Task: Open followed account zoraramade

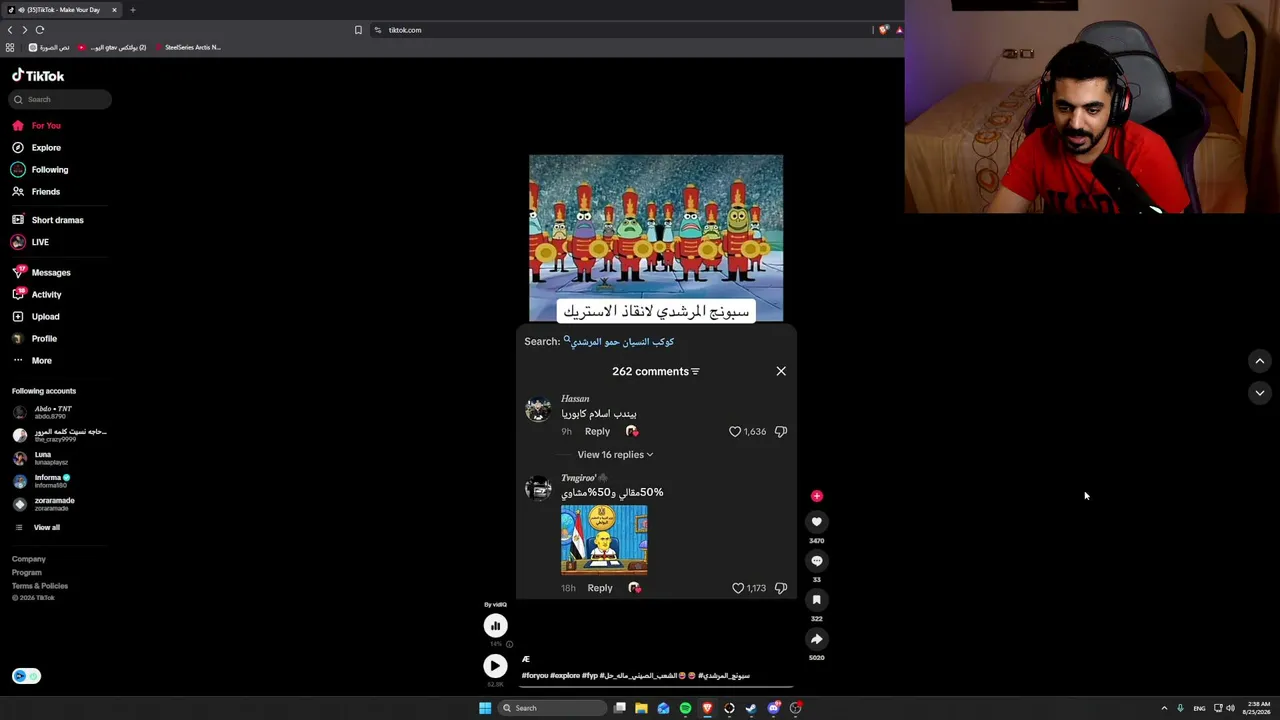Action: [44, 504]
